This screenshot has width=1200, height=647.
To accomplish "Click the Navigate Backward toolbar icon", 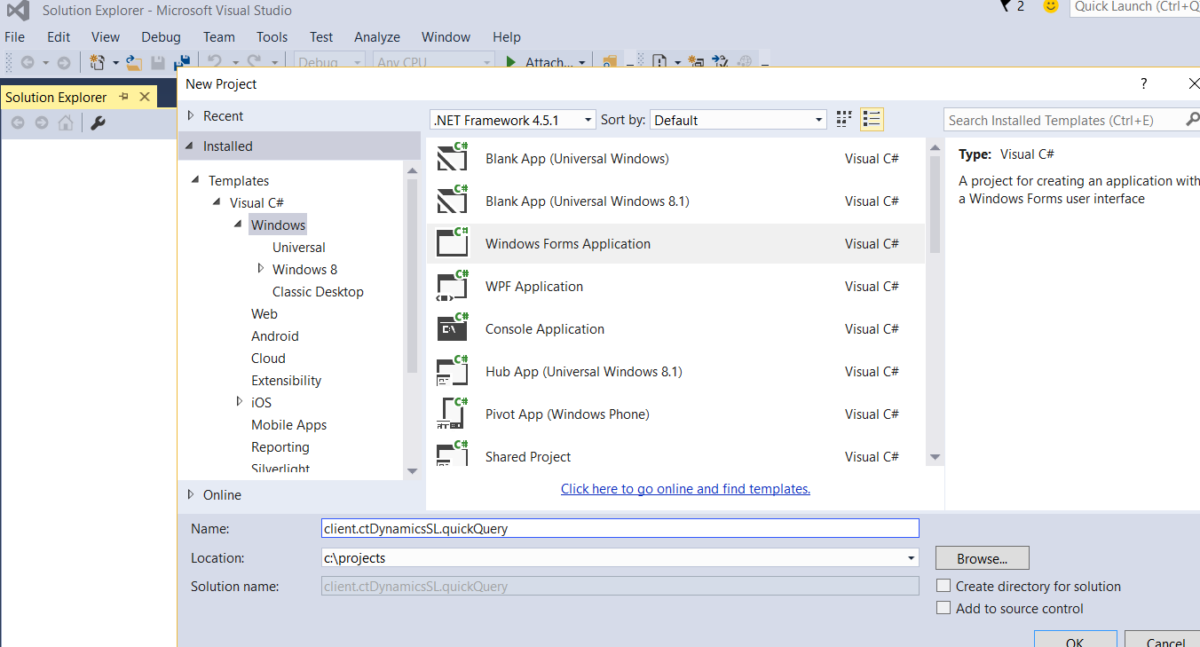I will click(27, 62).
